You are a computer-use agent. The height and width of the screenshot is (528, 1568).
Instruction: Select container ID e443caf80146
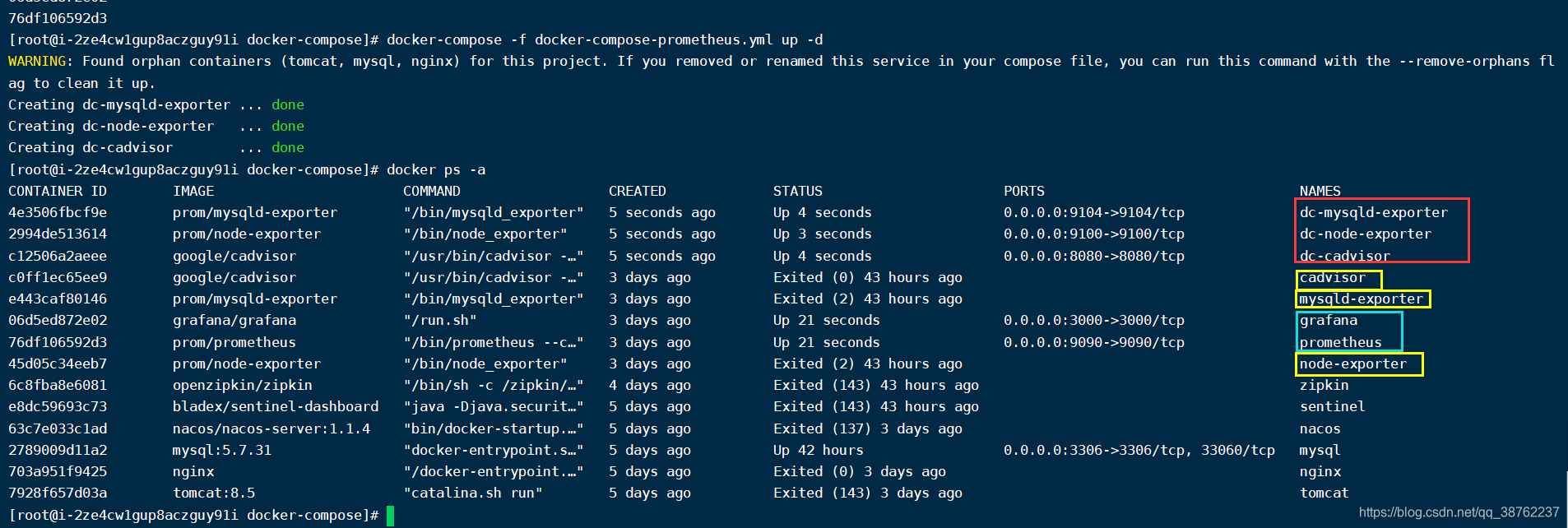click(x=58, y=299)
